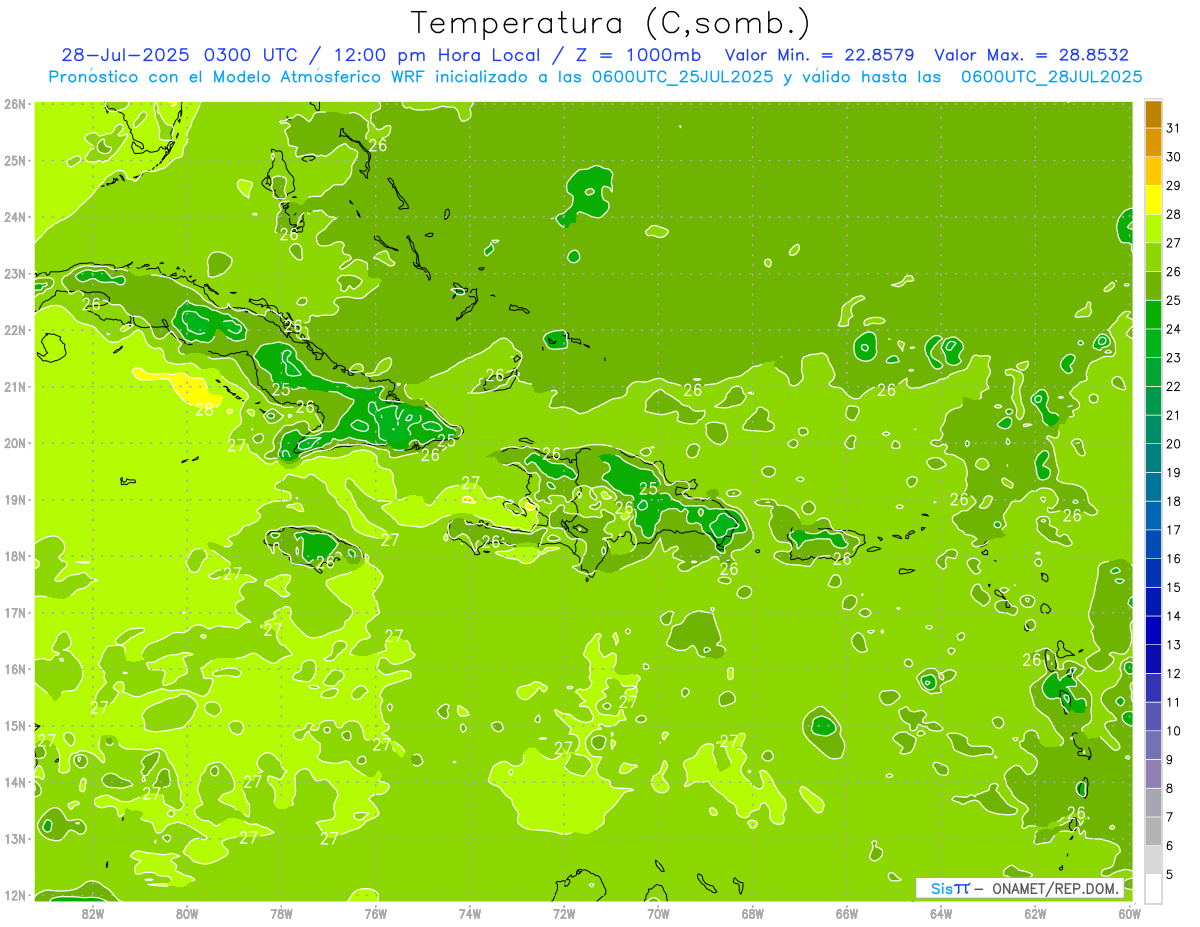This screenshot has width=1200, height=927.
Task: Click the 68W longitude axis label
Action: [x=753, y=913]
